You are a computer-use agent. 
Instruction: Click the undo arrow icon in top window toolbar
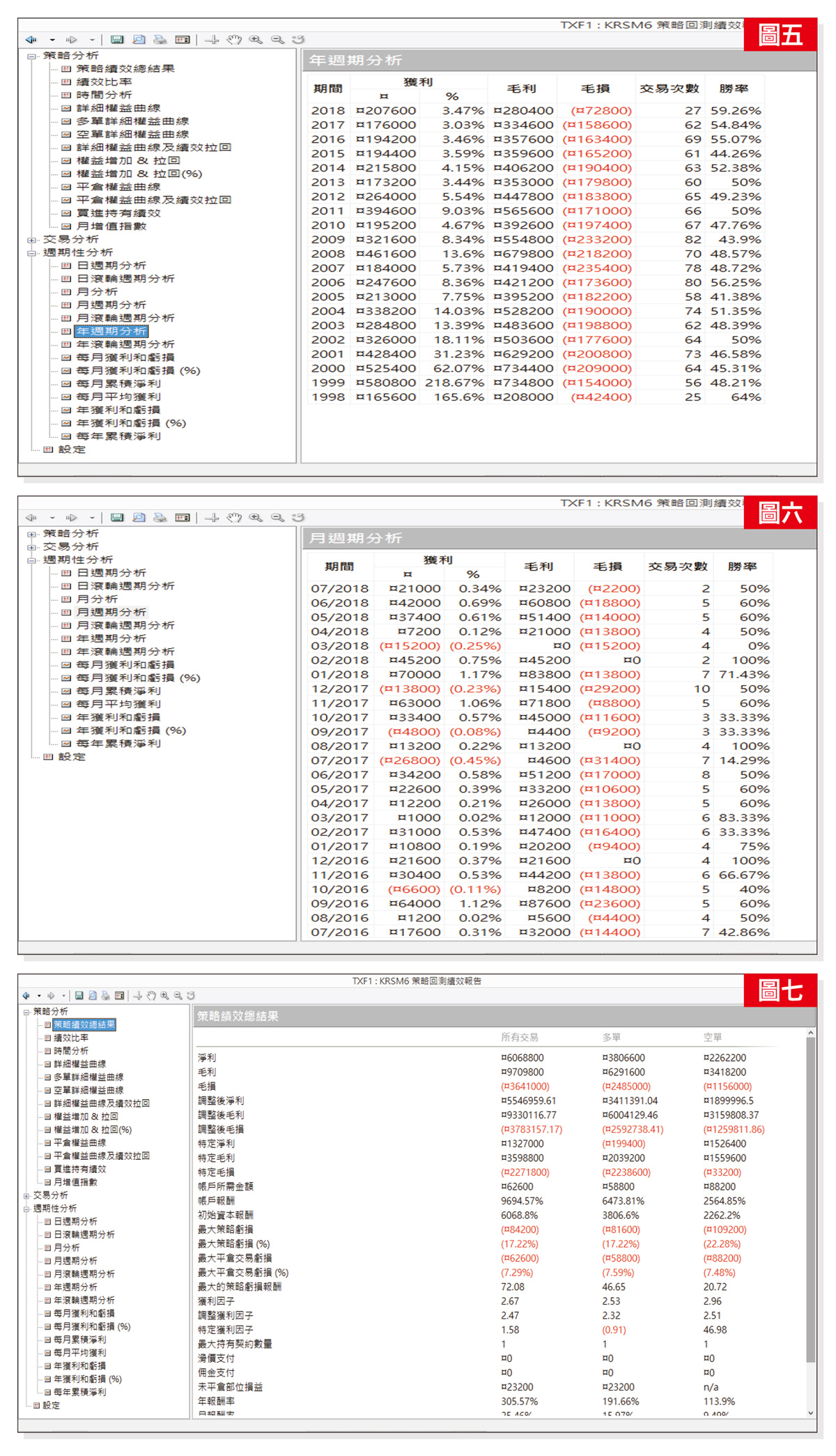point(298,40)
